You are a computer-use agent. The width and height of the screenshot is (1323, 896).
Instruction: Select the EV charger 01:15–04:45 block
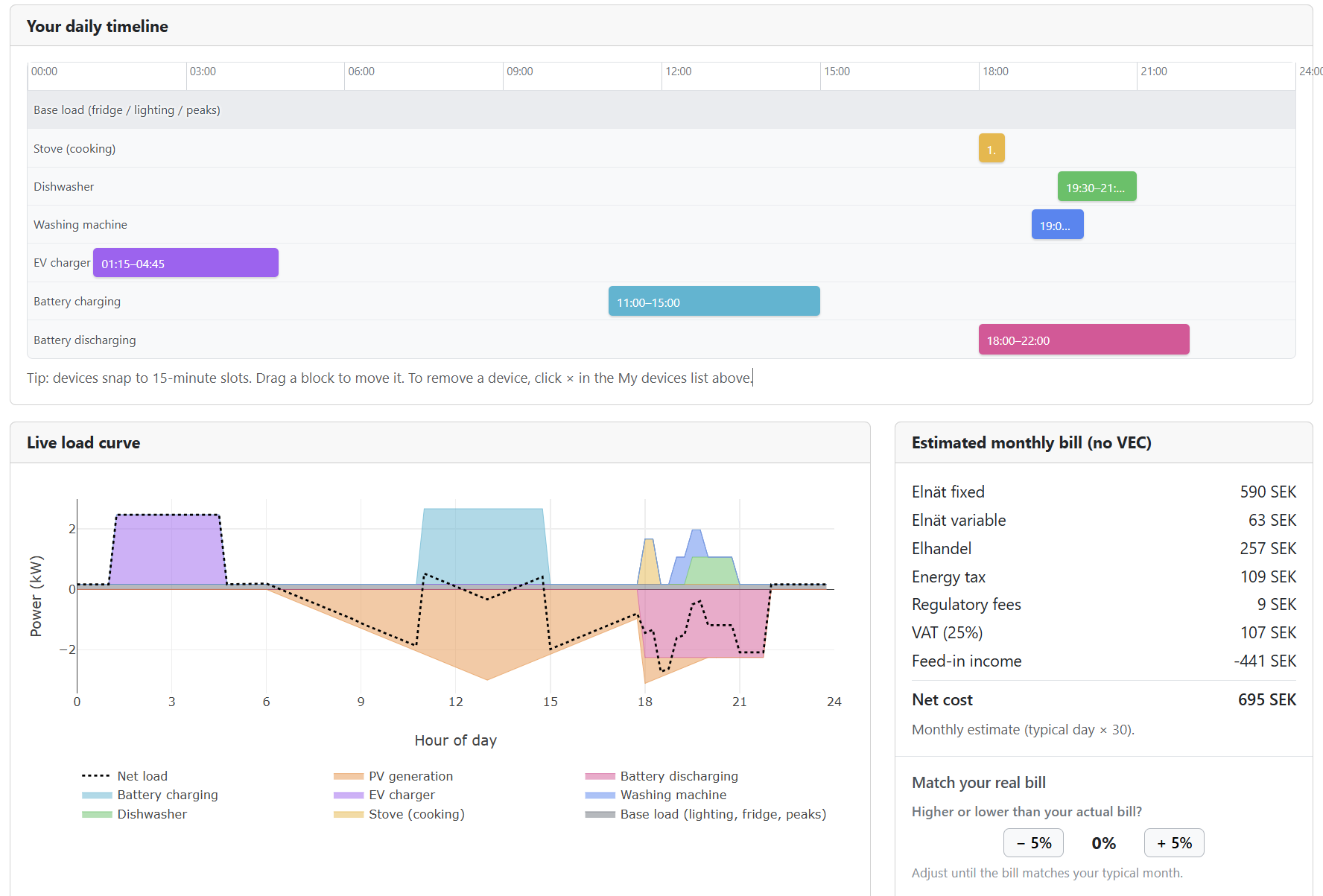[x=185, y=263]
